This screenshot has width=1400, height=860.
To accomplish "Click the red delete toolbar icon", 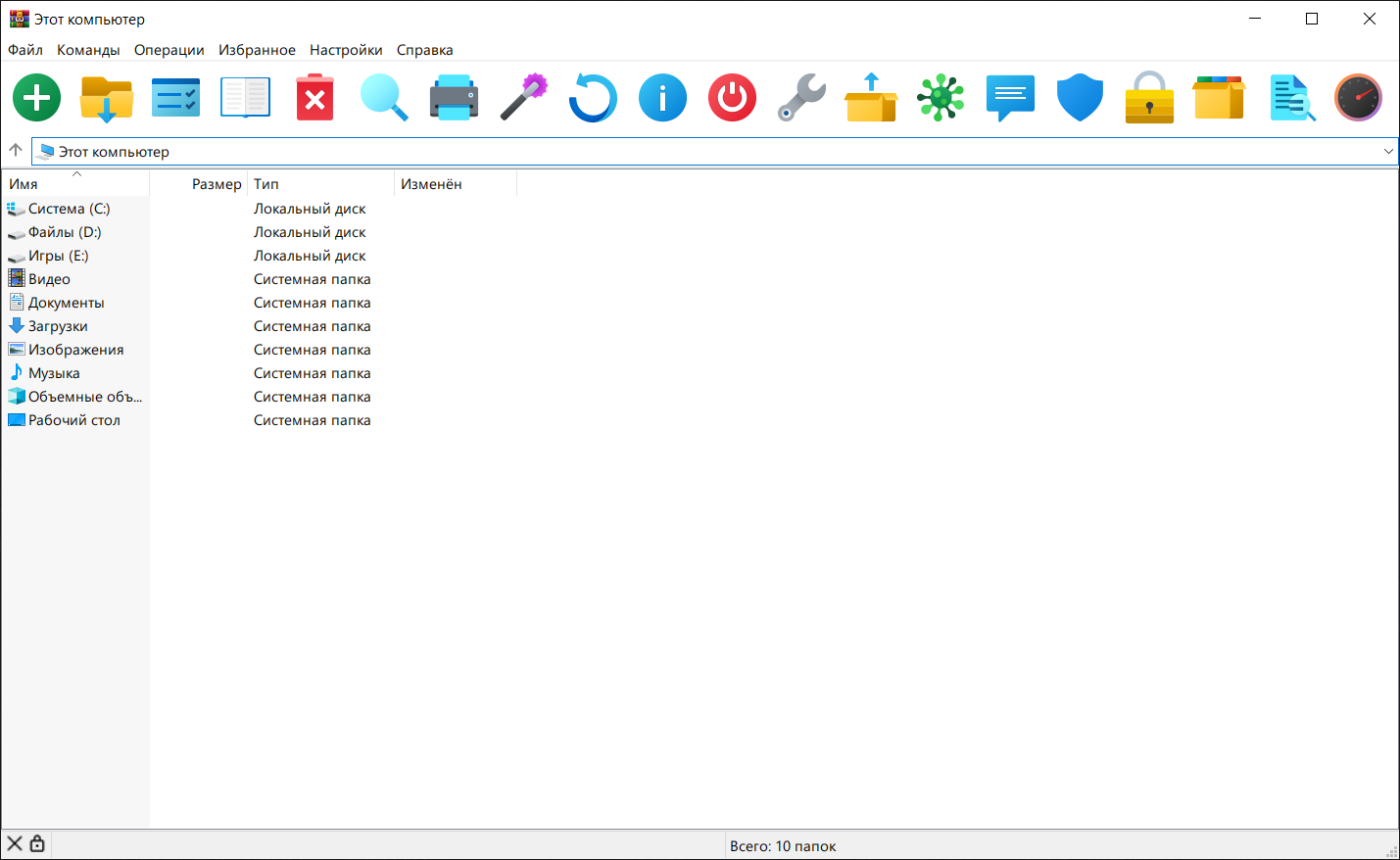I will click(314, 98).
